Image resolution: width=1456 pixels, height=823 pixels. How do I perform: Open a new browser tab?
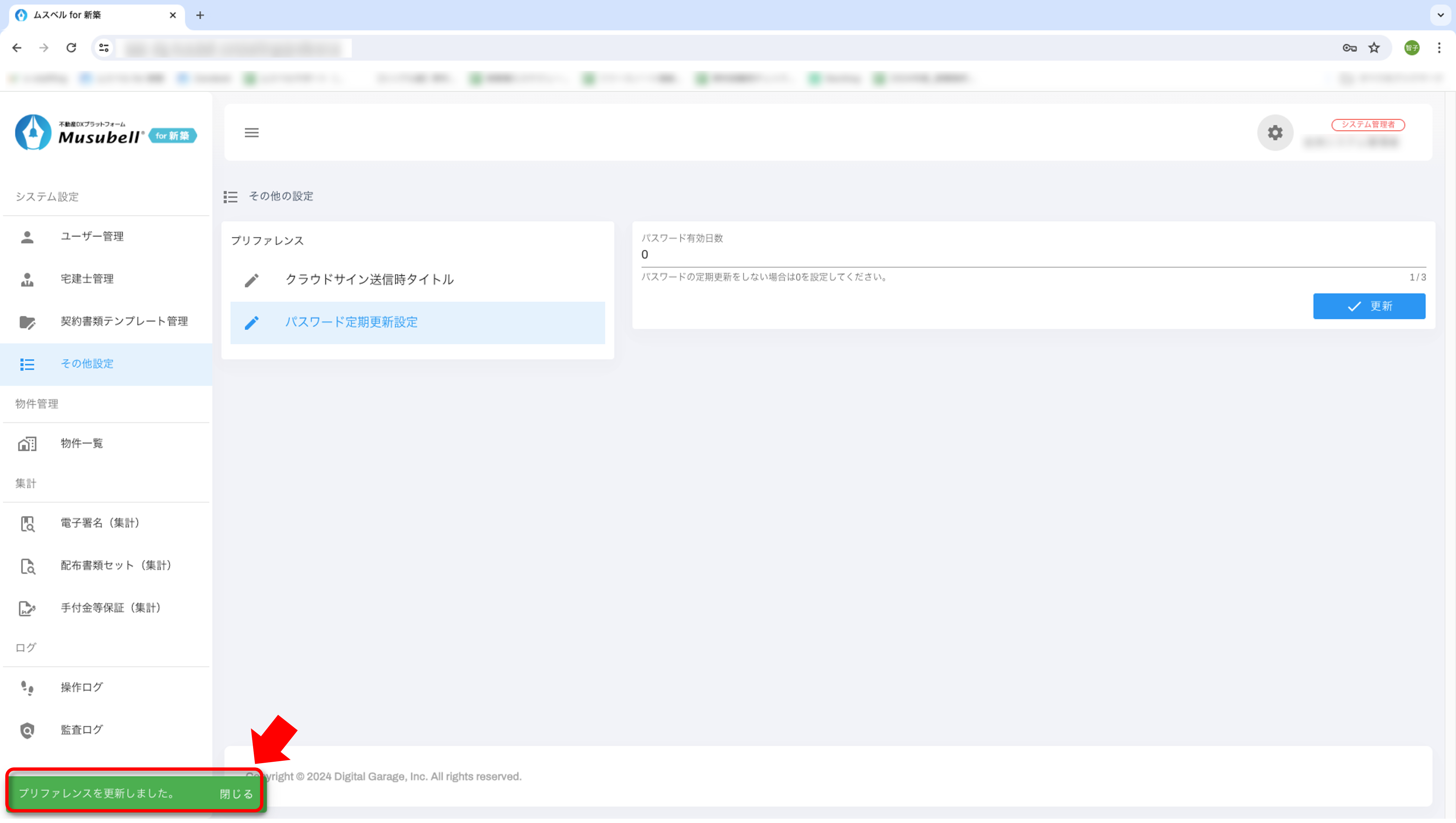[x=200, y=15]
